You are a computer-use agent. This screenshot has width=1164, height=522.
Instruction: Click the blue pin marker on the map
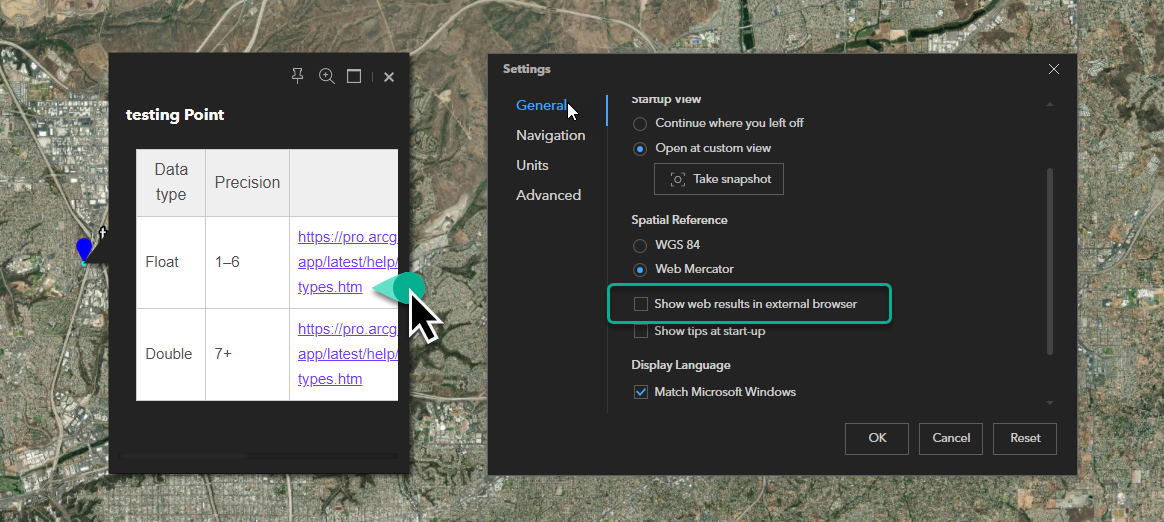[x=84, y=249]
